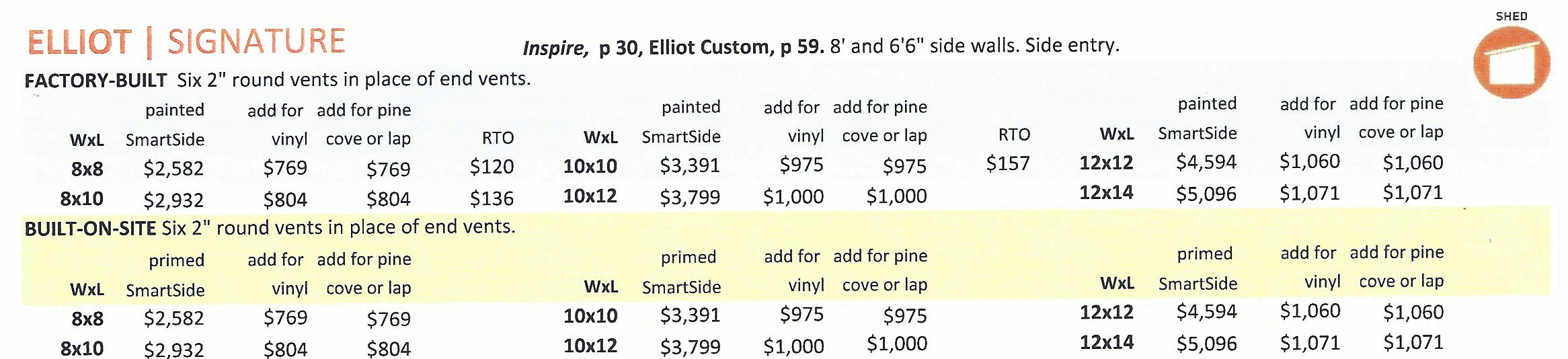Click the BUILT-ON-SITE section label

(x=90, y=229)
